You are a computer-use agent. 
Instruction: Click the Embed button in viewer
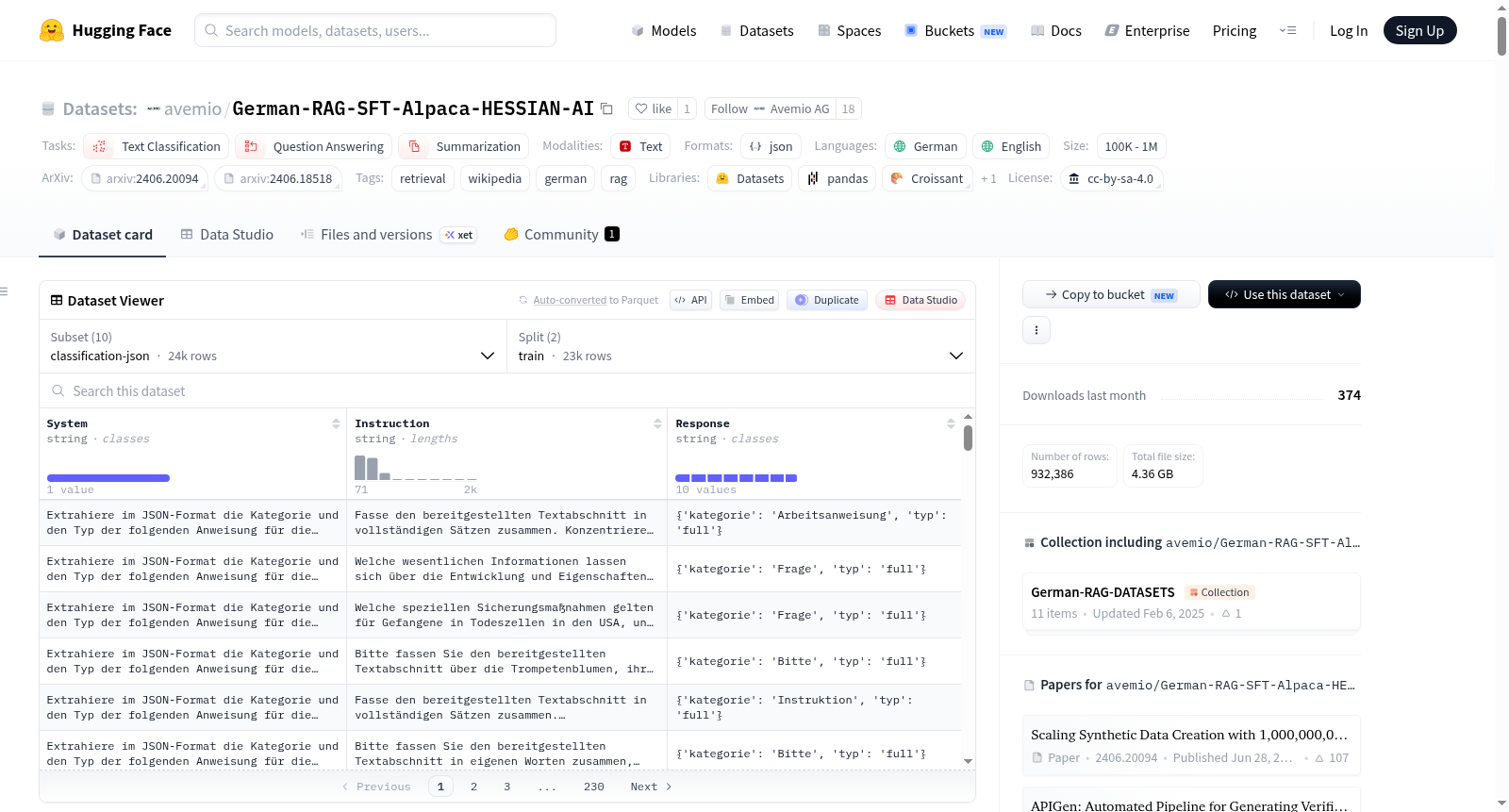click(750, 300)
